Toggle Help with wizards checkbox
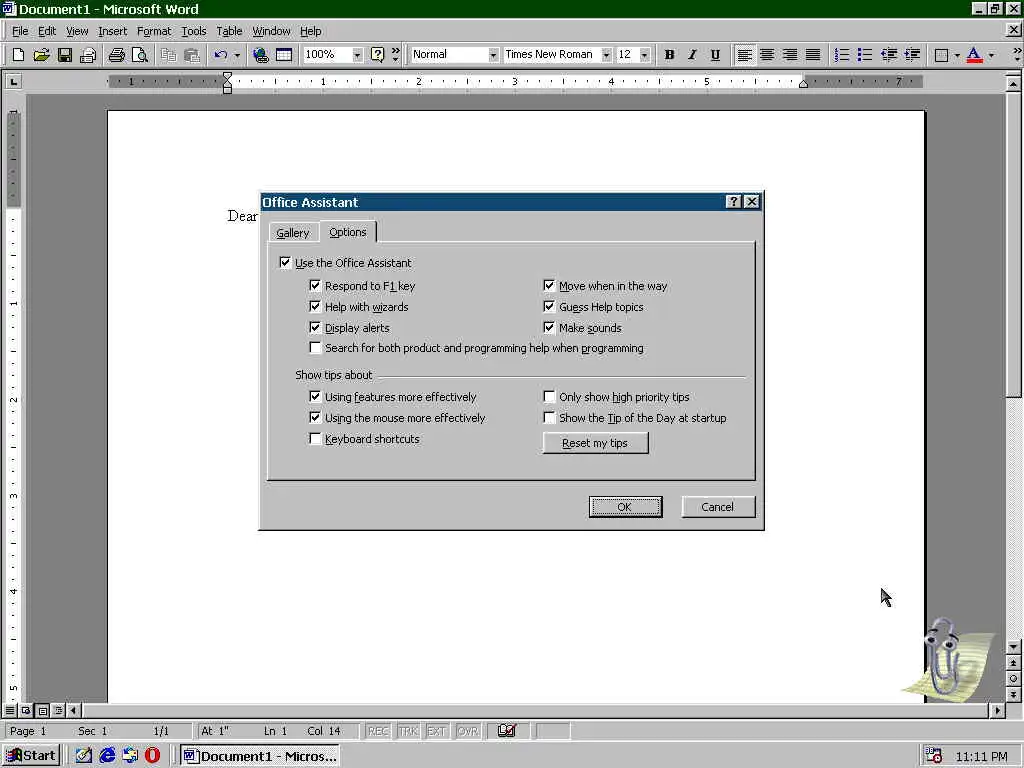The height and width of the screenshot is (768, 1024). 315,306
